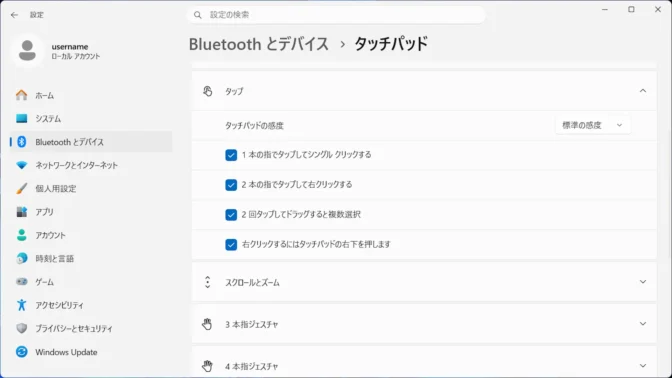Click the 時刻と言語 globe clock icon
The height and width of the screenshot is (378, 672).
(21, 258)
